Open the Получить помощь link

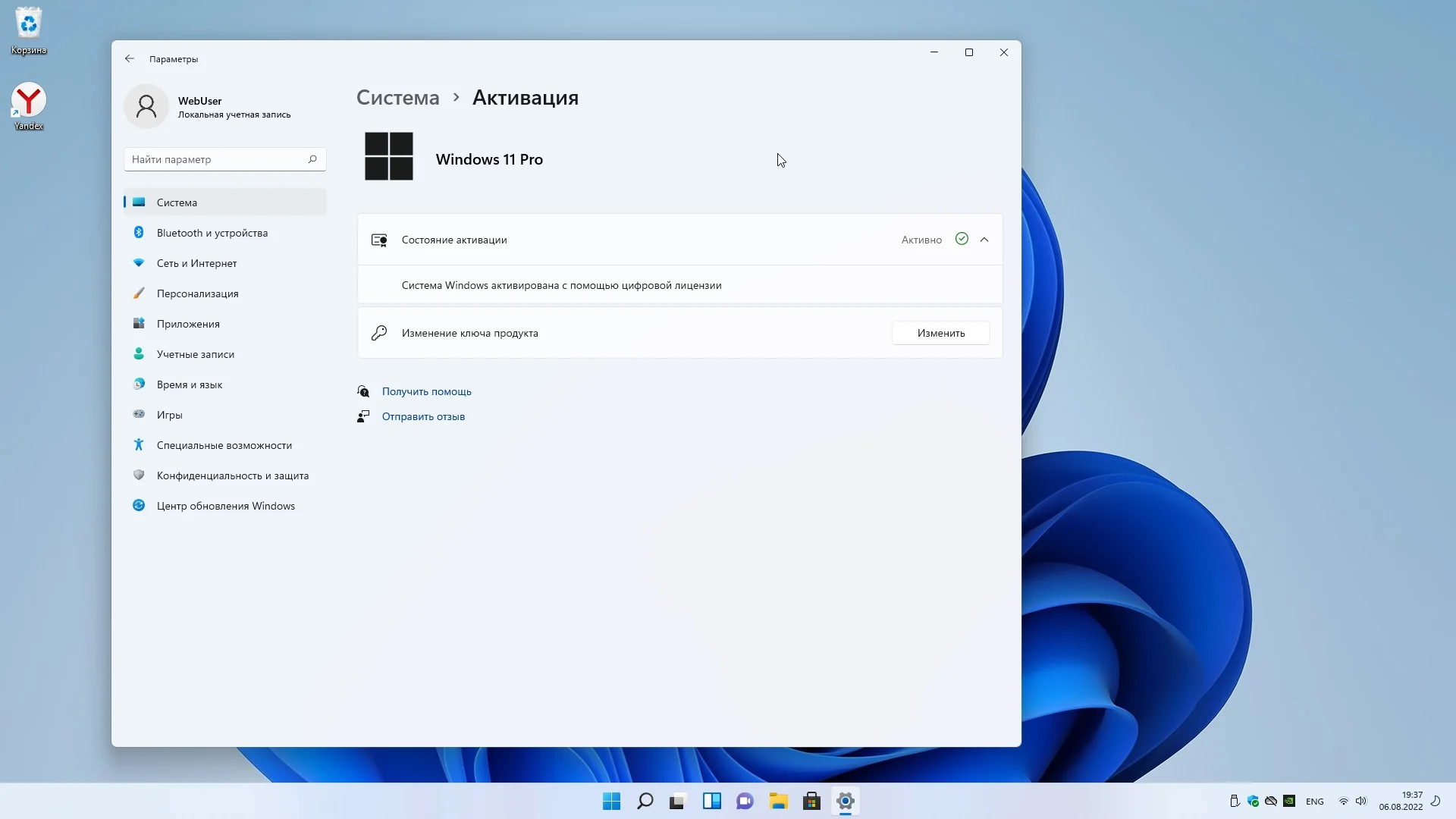click(426, 391)
